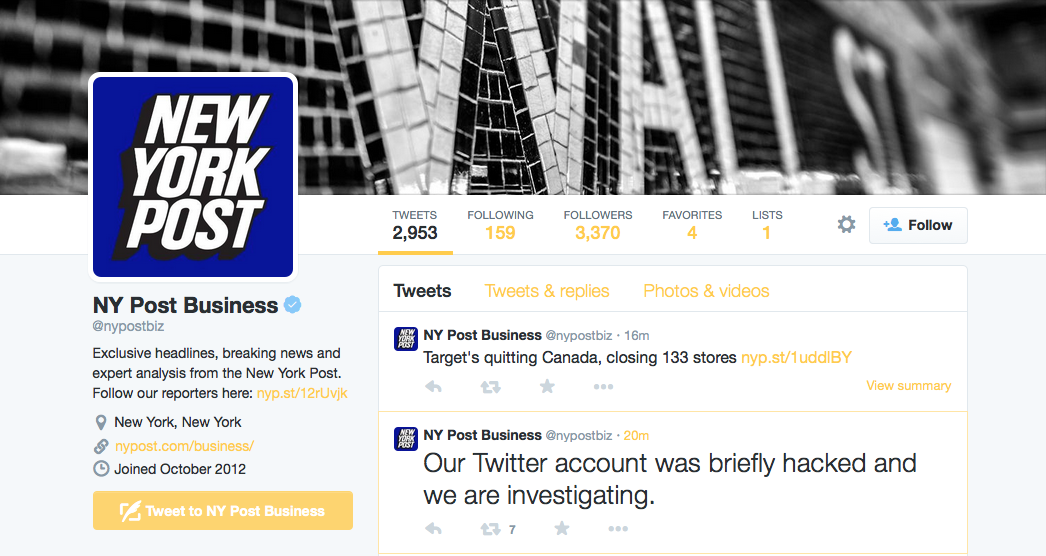The image size is (1046, 556).
Task: Reply to the Target quitting Canada tweet
Action: [x=433, y=387]
